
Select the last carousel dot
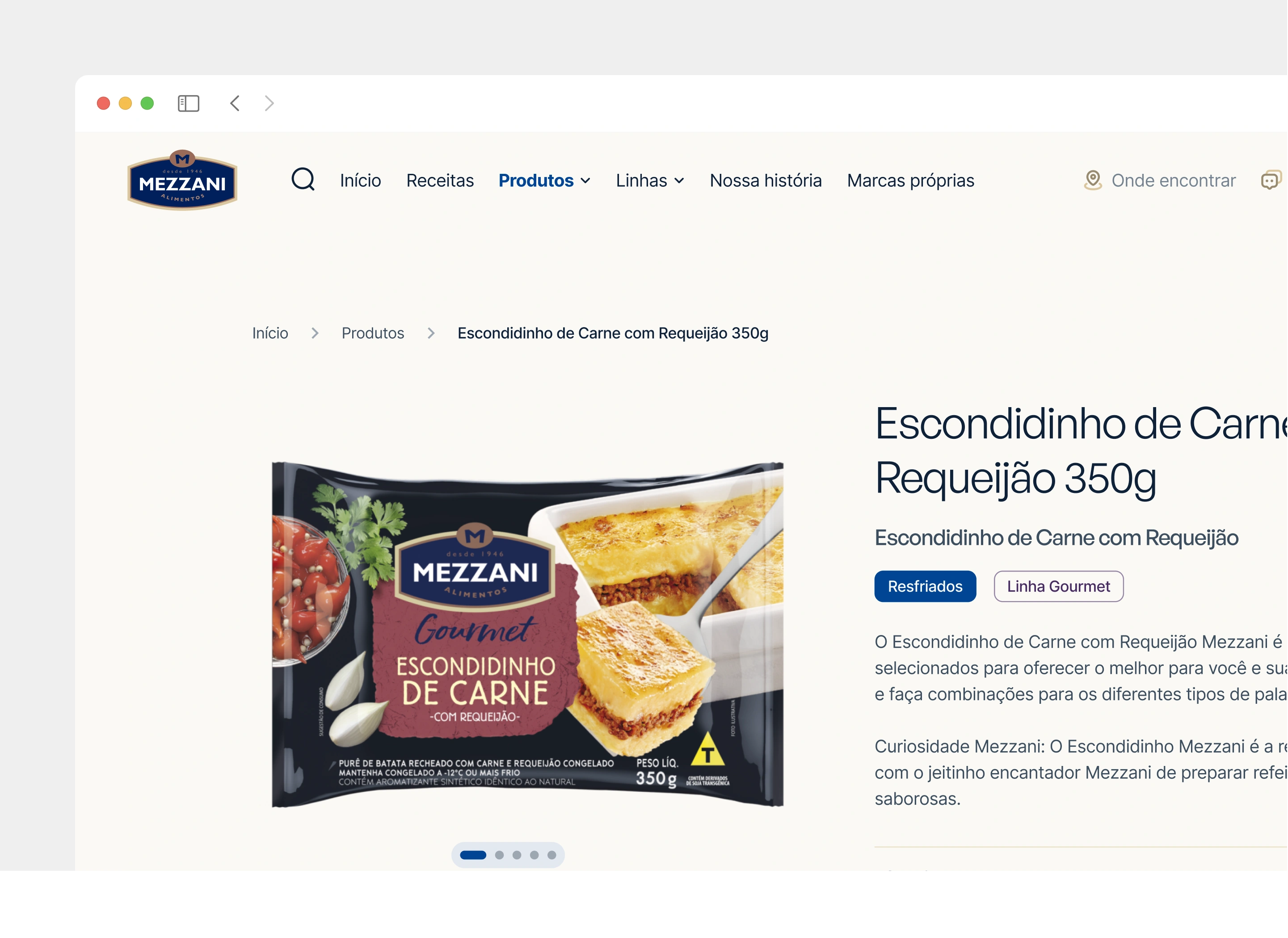point(551,855)
